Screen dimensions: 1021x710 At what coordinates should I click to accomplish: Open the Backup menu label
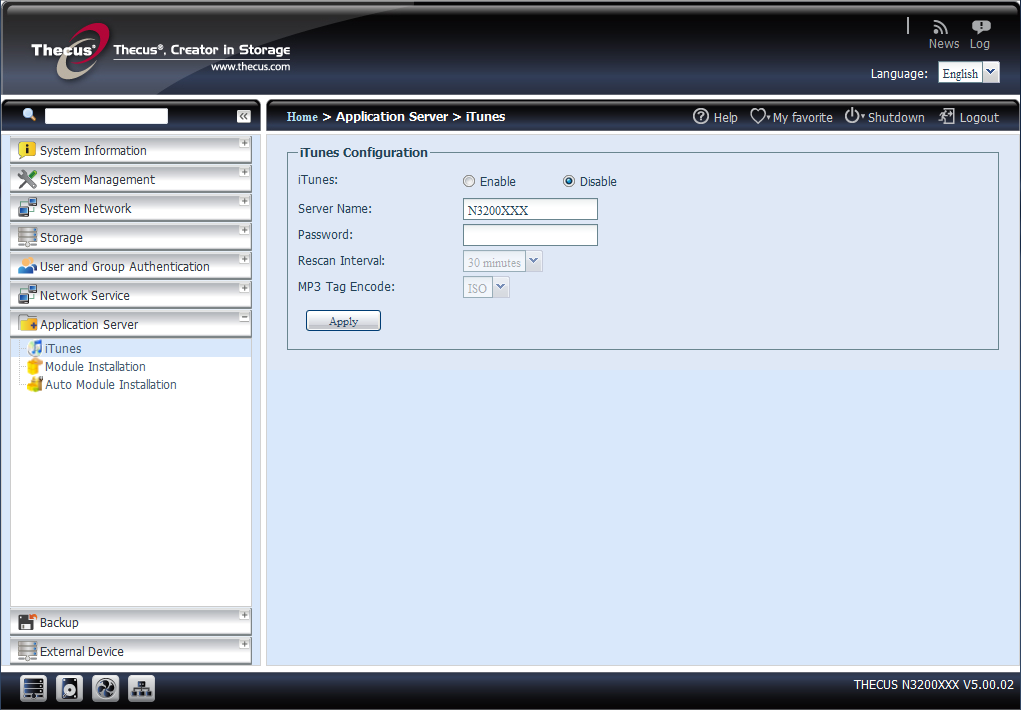[59, 623]
